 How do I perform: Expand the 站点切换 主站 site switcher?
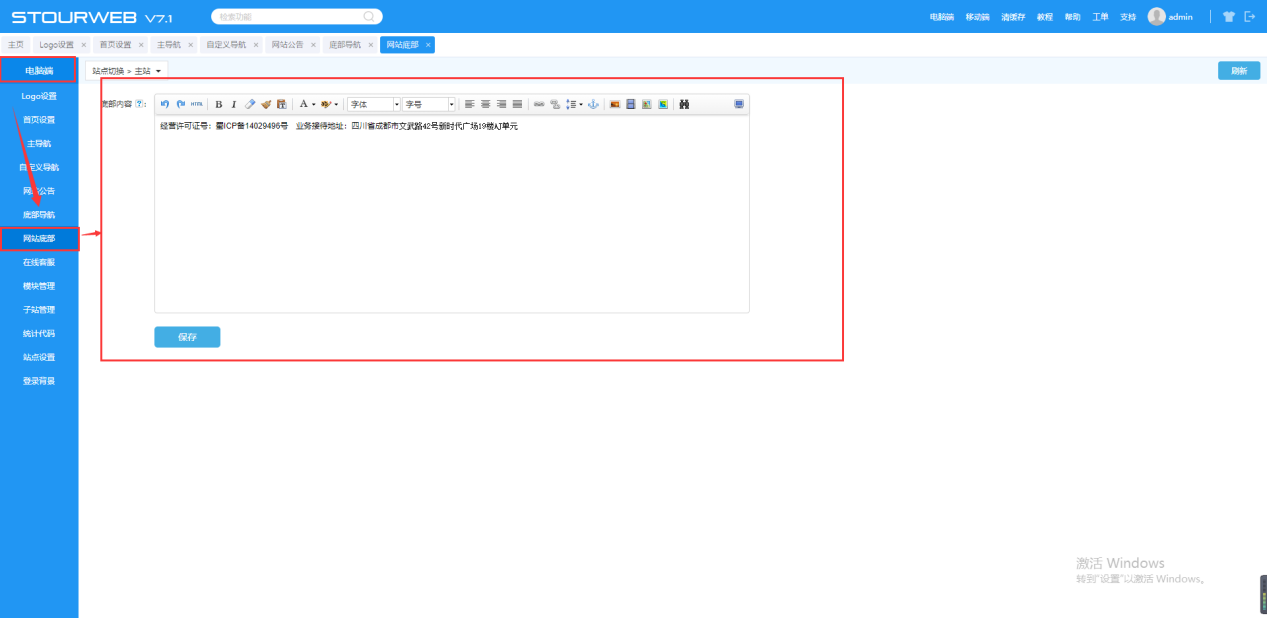coord(127,71)
